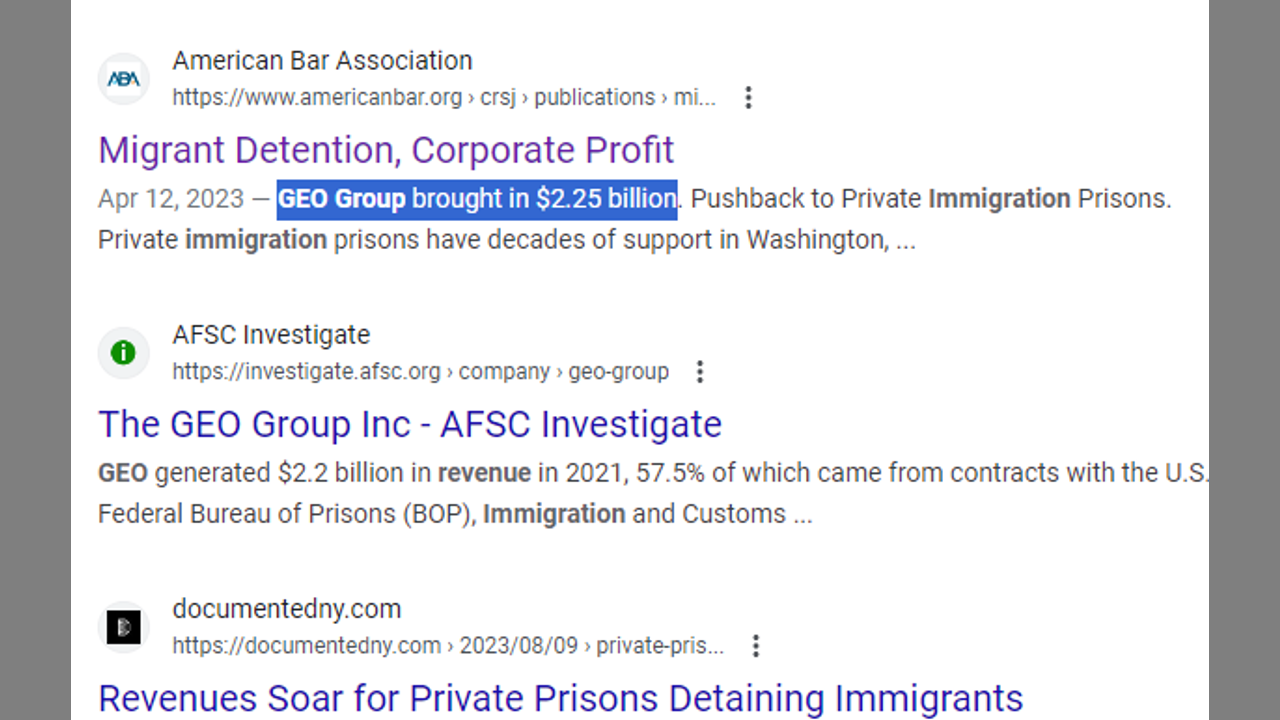Click the investigate.afsc.org breadcrumb URL

tap(420, 372)
